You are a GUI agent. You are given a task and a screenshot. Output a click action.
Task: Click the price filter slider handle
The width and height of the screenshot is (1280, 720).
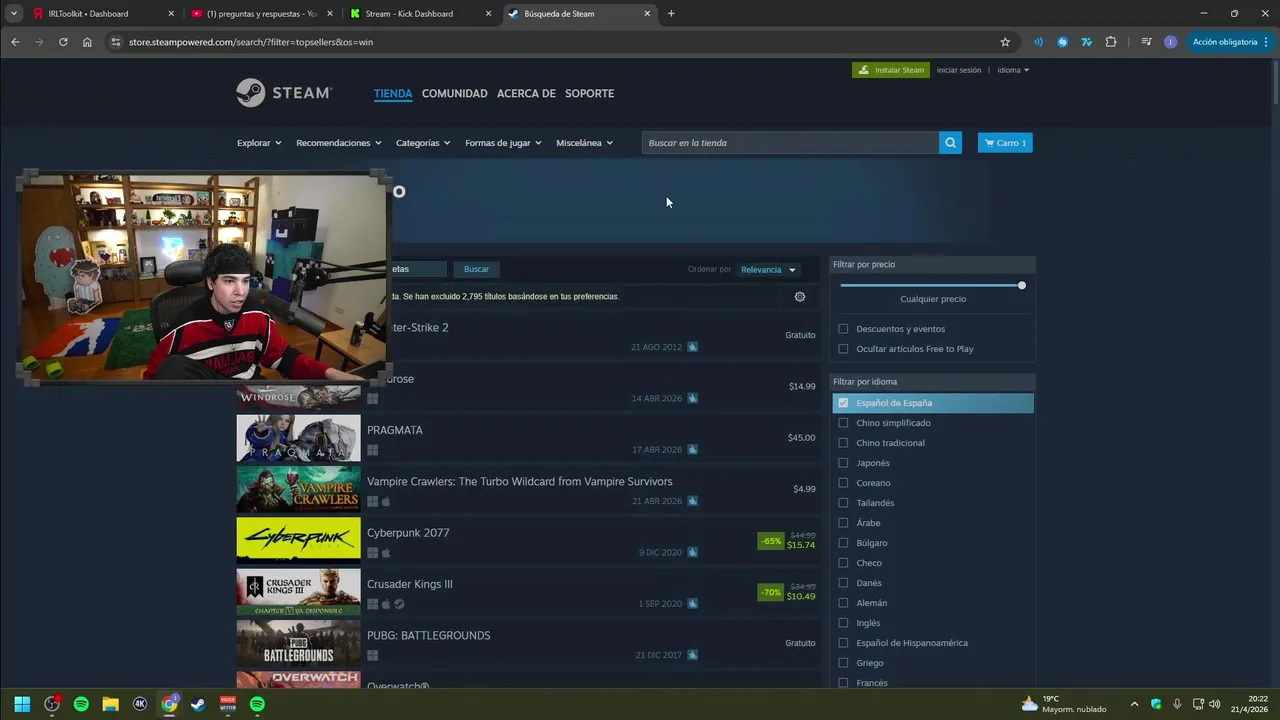(x=1022, y=285)
